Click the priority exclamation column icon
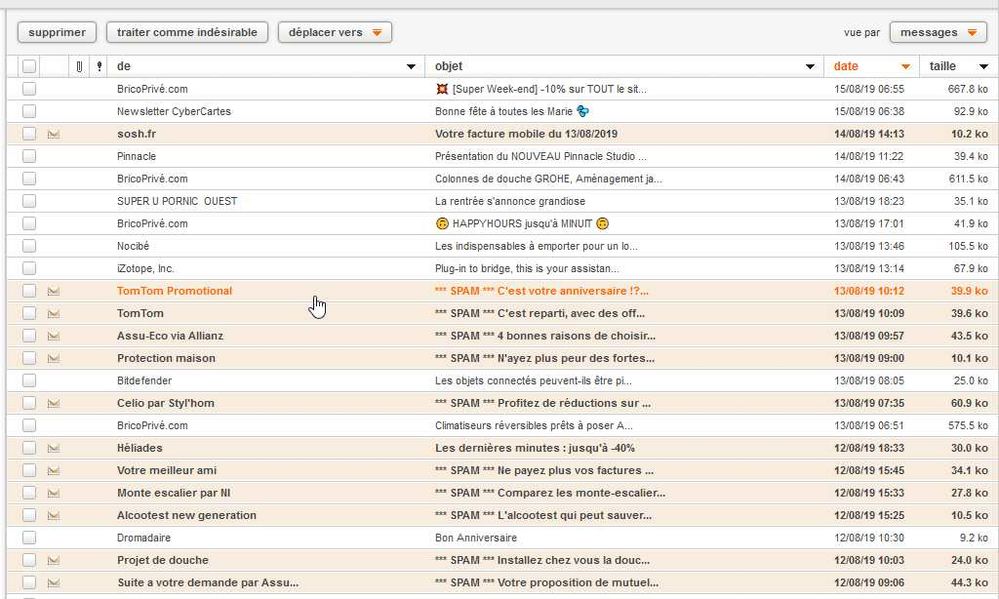 tap(98, 67)
